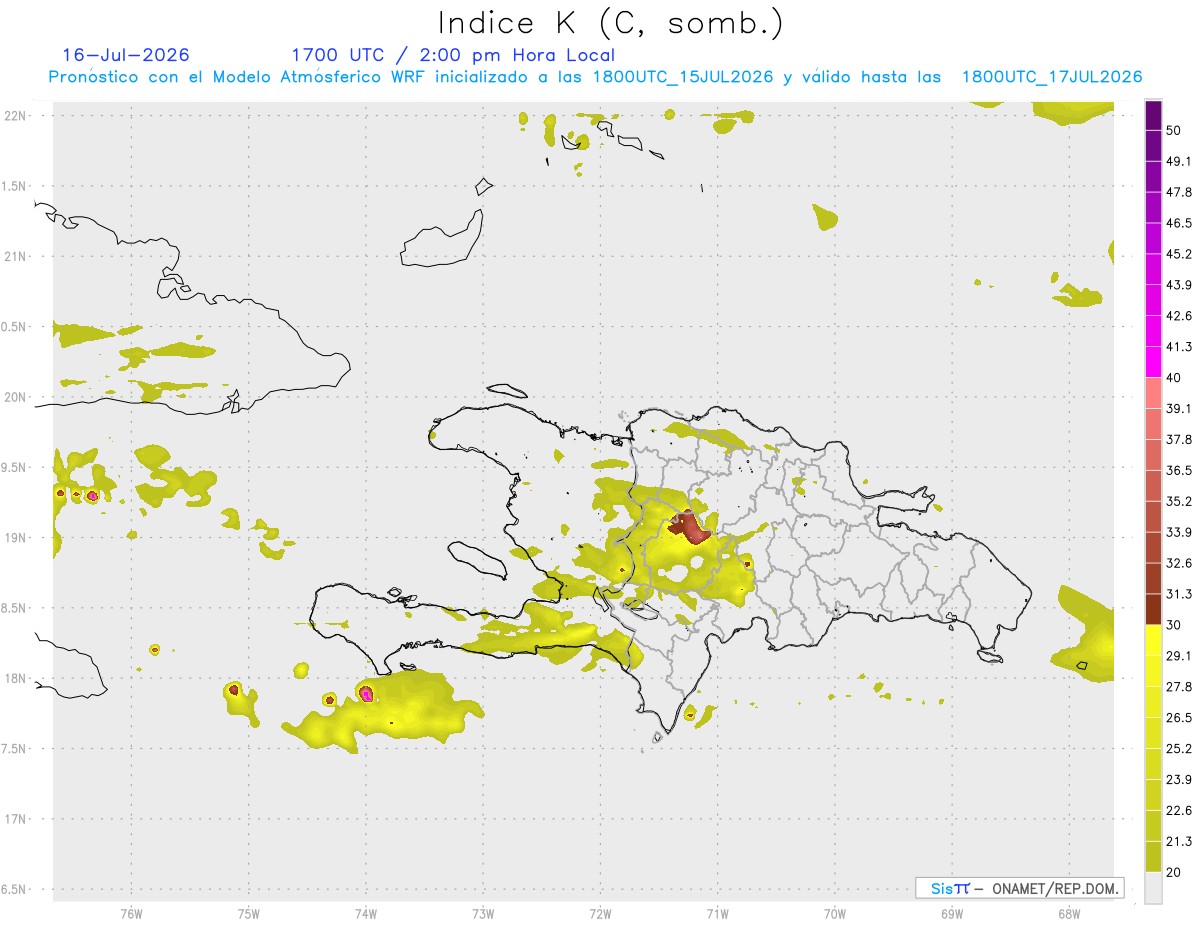Click the "SisTT - ONAMET/REP.DOM." credit label
Image resolution: width=1200 pixels, height=927 pixels.
click(1019, 888)
